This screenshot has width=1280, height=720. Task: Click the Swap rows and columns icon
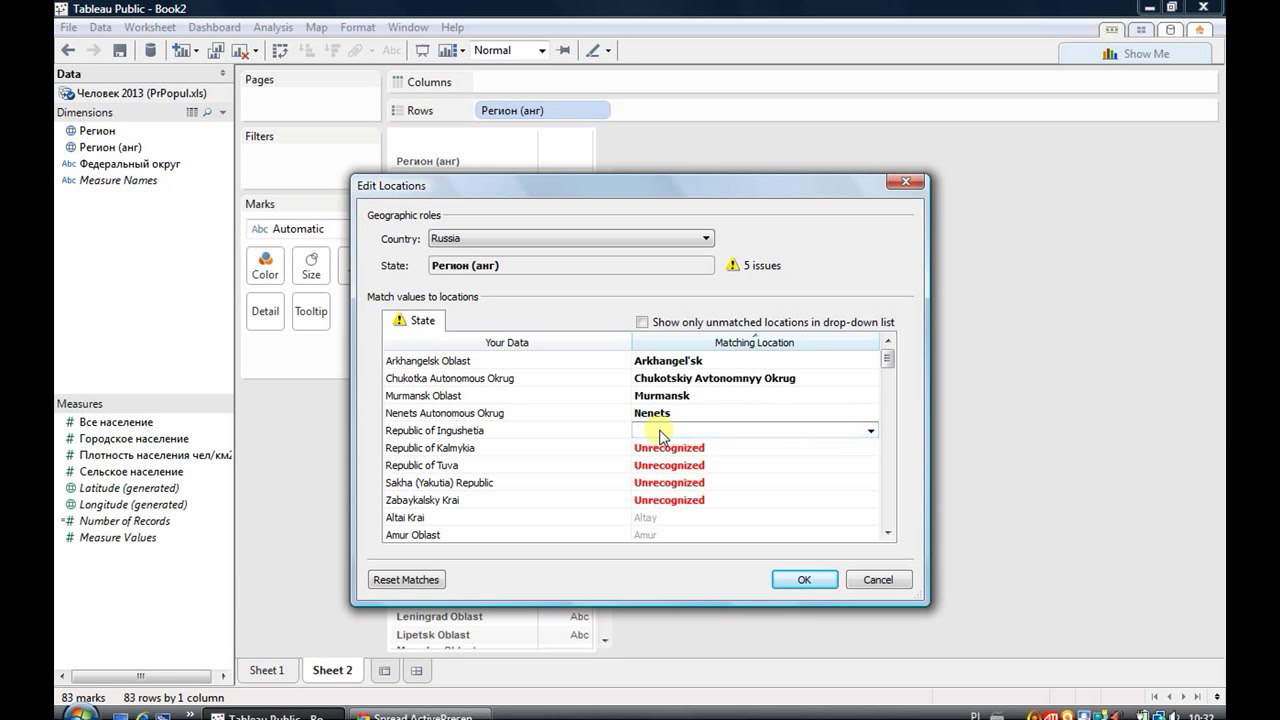[x=280, y=51]
